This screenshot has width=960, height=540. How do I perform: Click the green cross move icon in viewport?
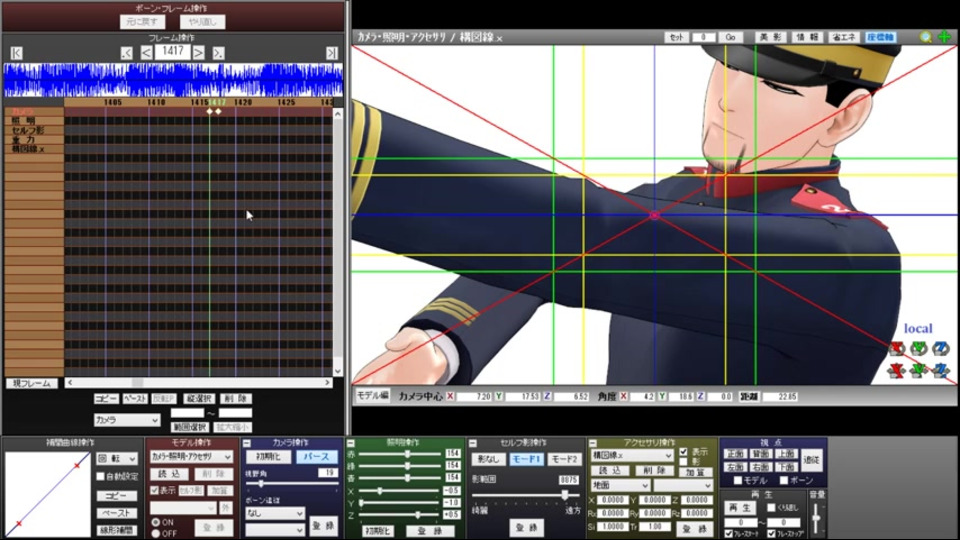(945, 37)
